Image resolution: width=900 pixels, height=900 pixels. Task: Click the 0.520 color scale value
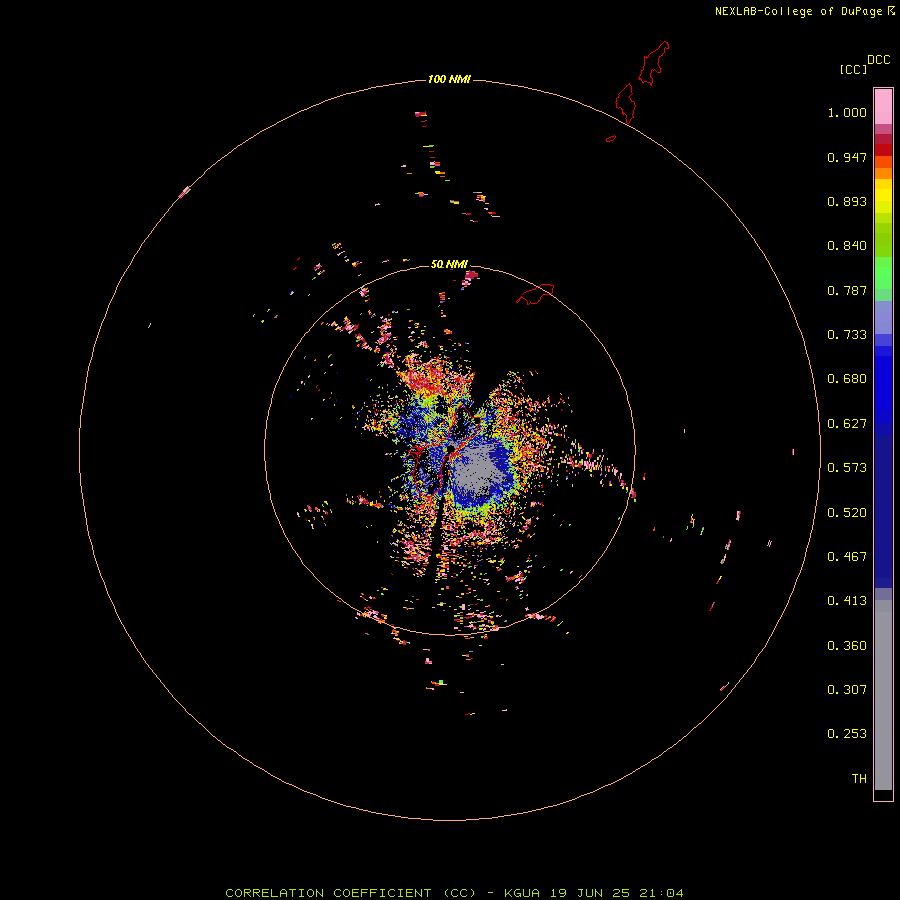[847, 513]
